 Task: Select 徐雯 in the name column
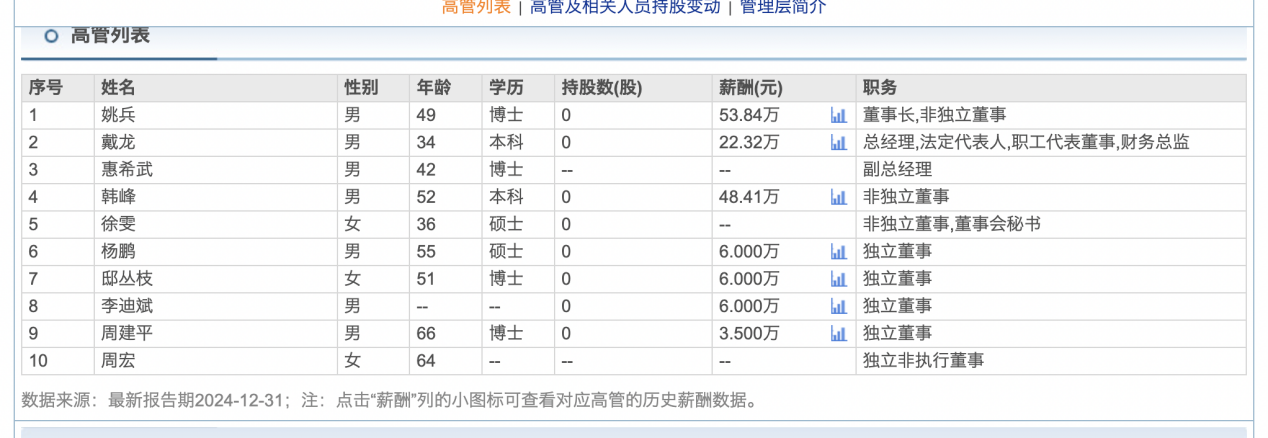pyautogui.click(x=118, y=224)
